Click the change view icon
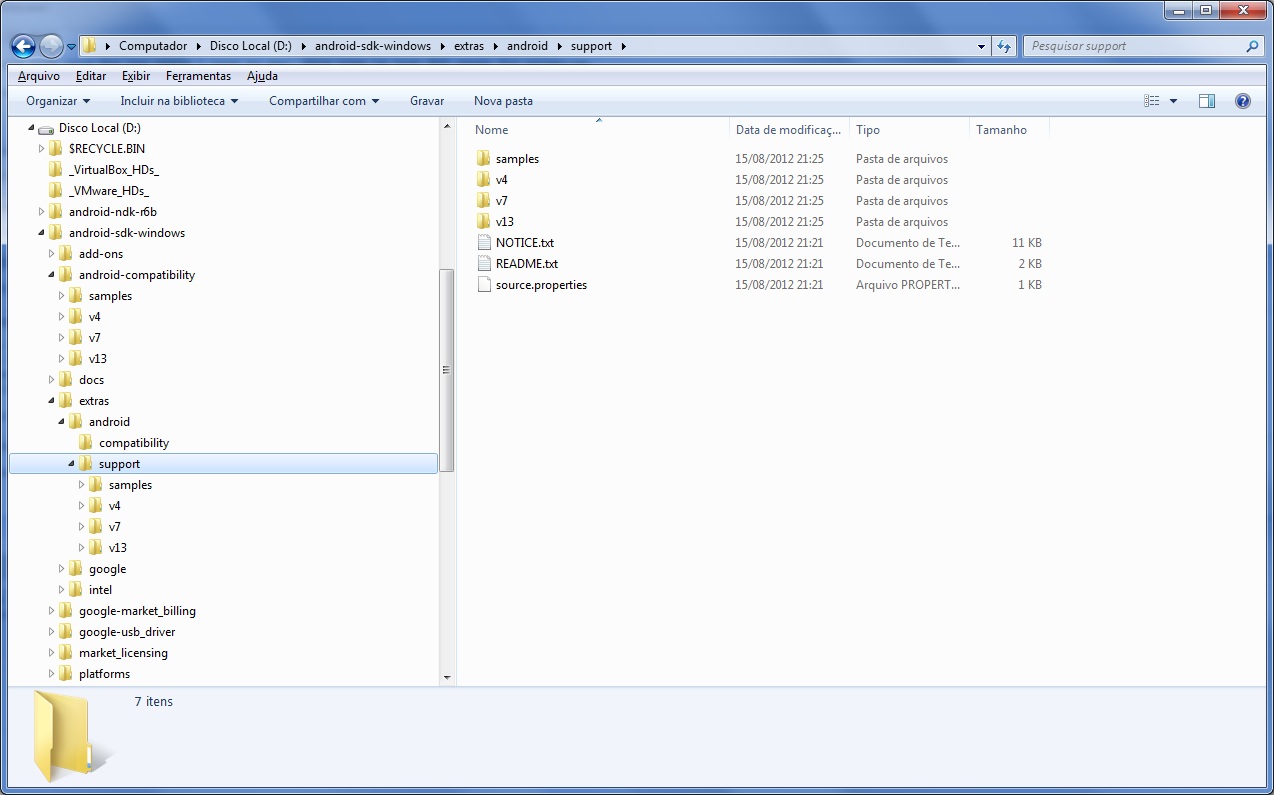Viewport: 1274px width, 795px height. point(1152,101)
